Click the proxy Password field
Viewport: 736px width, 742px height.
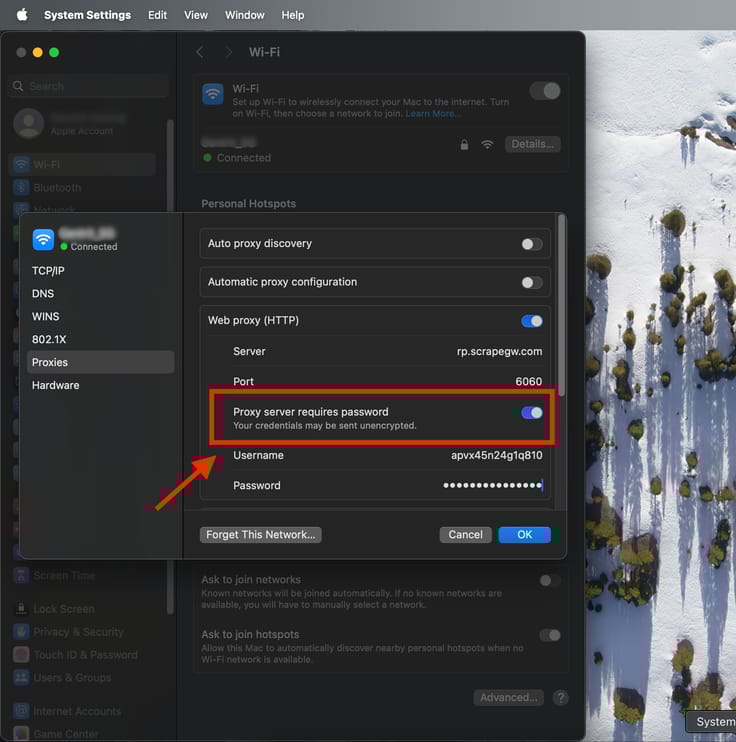491,485
